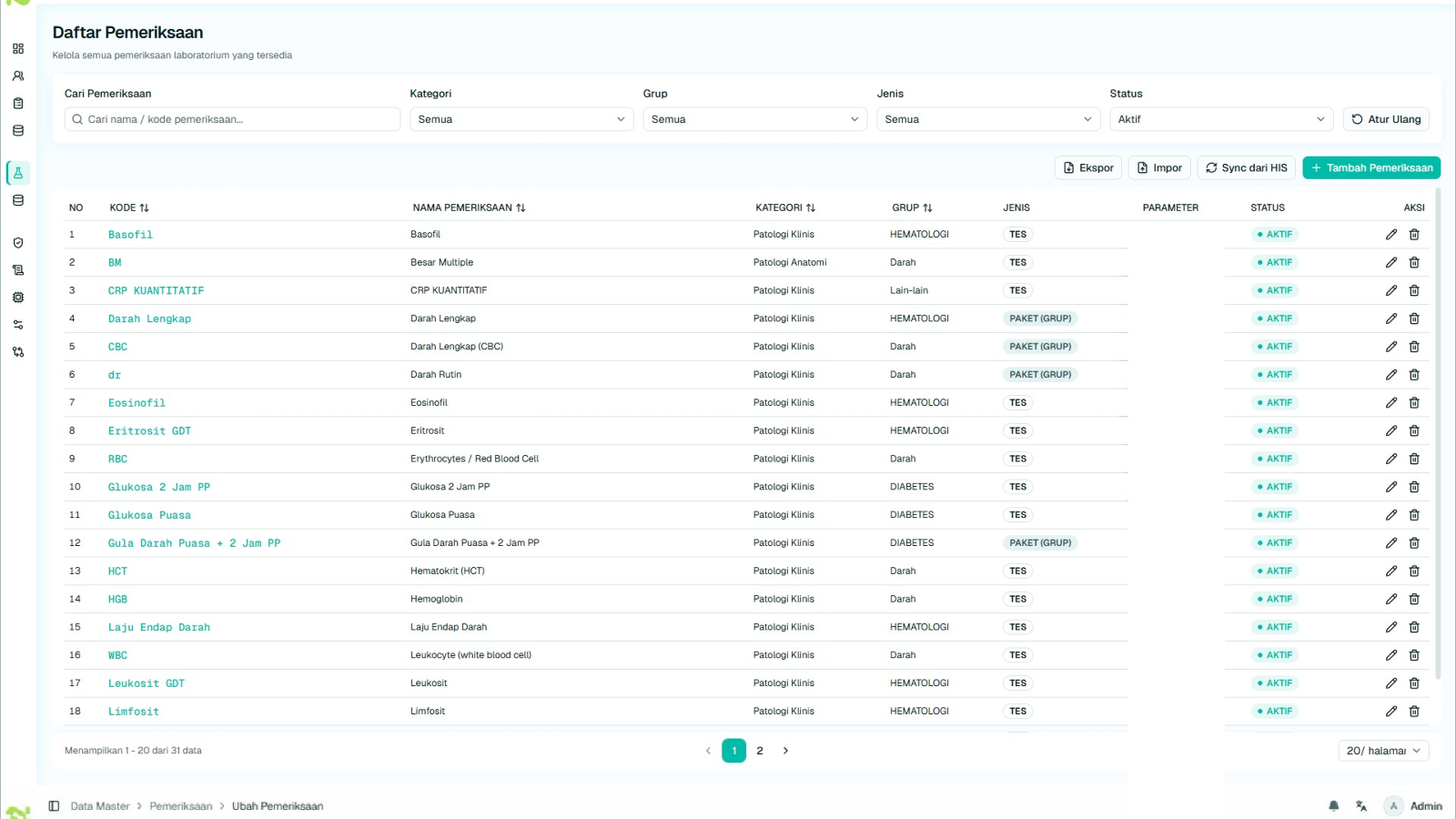Open the dashboard grid icon in sidebar
Viewport: 1456px width, 819px height.
(x=18, y=49)
